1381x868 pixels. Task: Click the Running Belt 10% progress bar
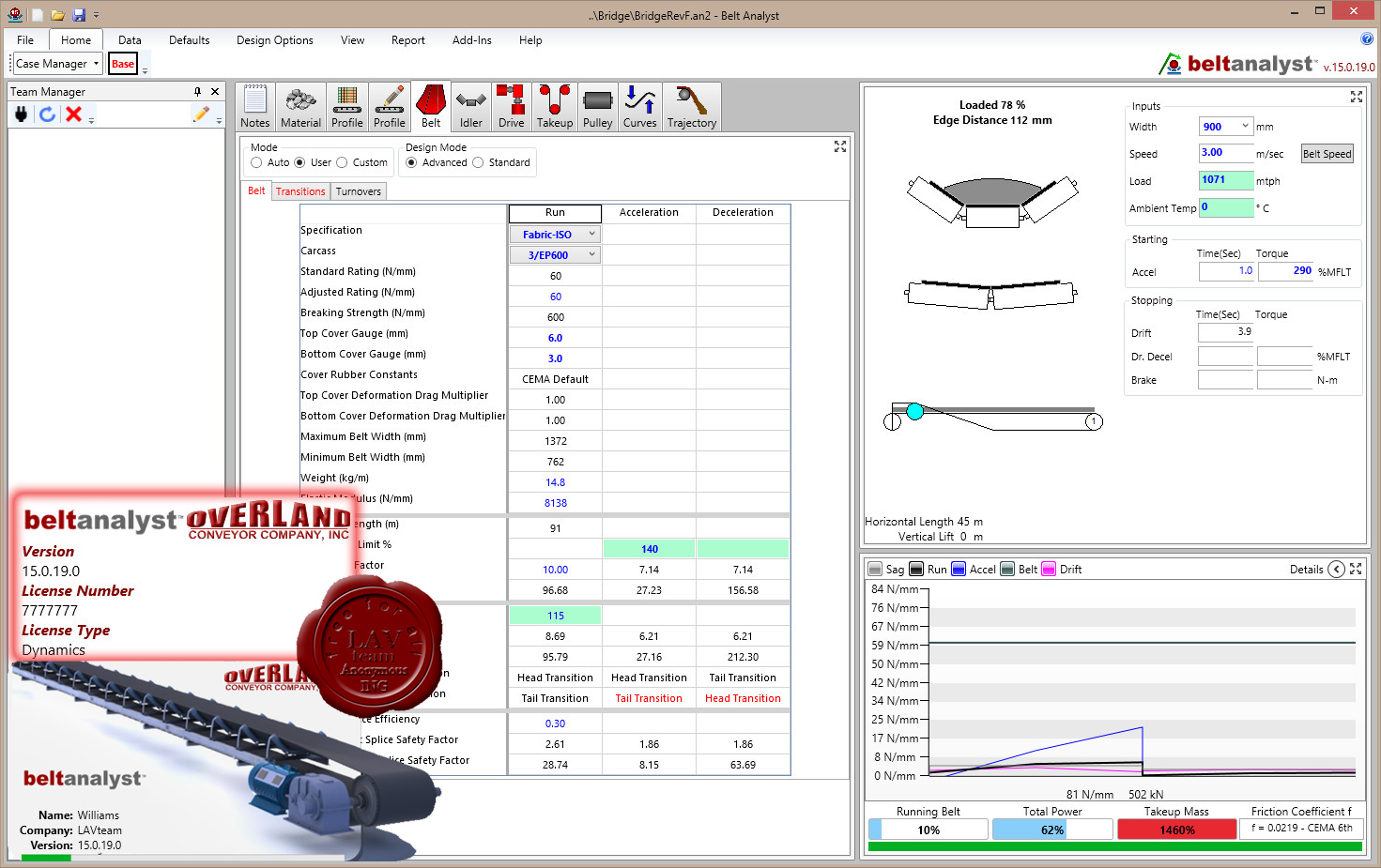[x=928, y=830]
